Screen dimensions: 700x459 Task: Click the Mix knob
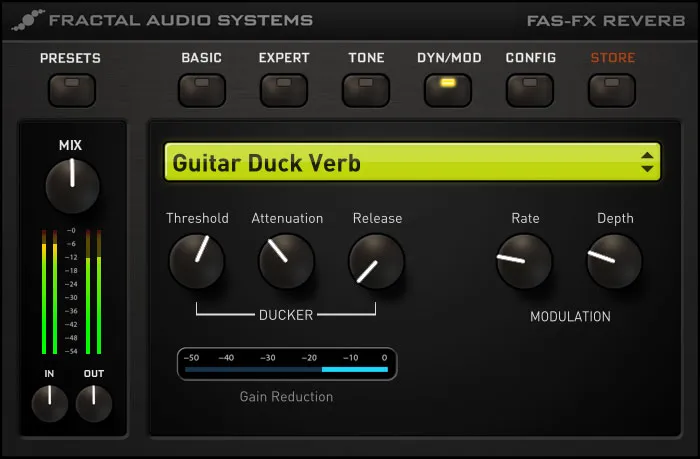[x=72, y=186]
